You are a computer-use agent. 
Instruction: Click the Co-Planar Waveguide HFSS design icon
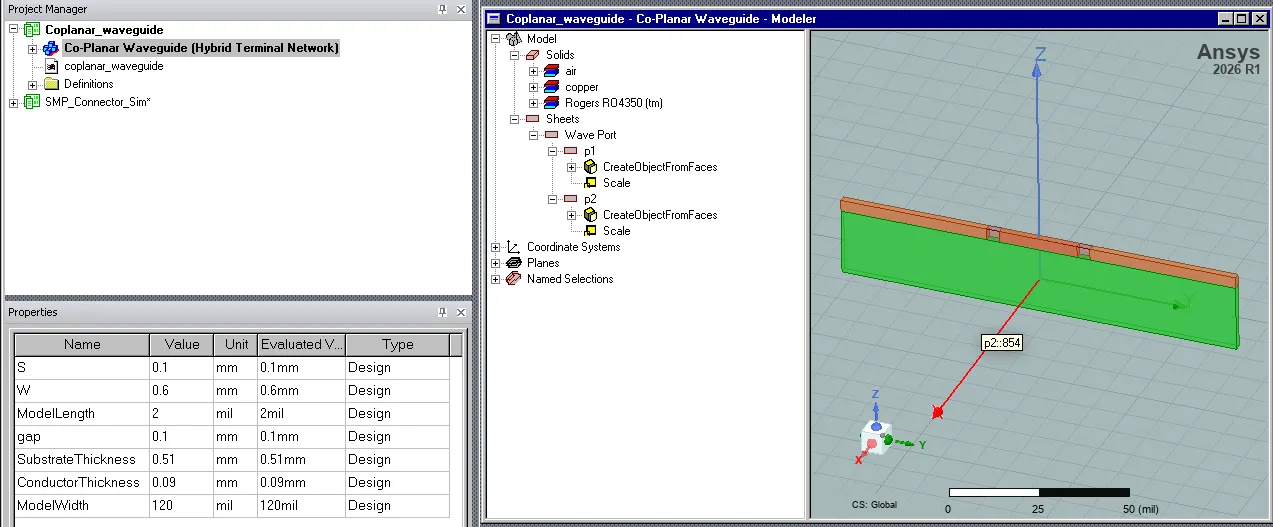[51, 48]
